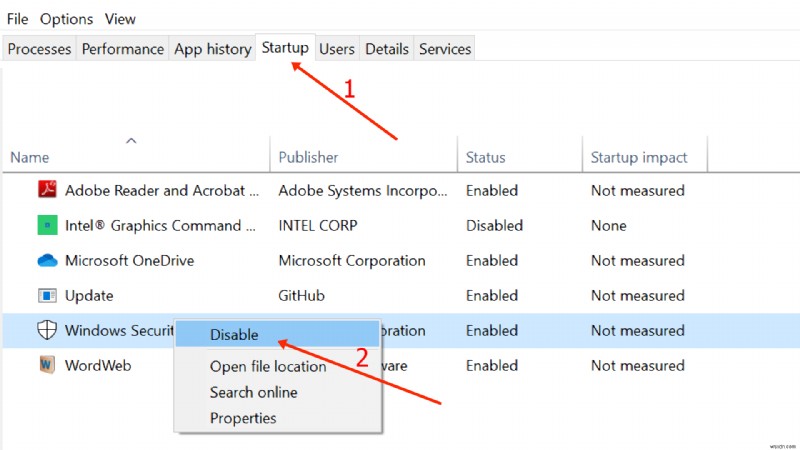
Task: Switch to the App history tab
Action: [212, 49]
